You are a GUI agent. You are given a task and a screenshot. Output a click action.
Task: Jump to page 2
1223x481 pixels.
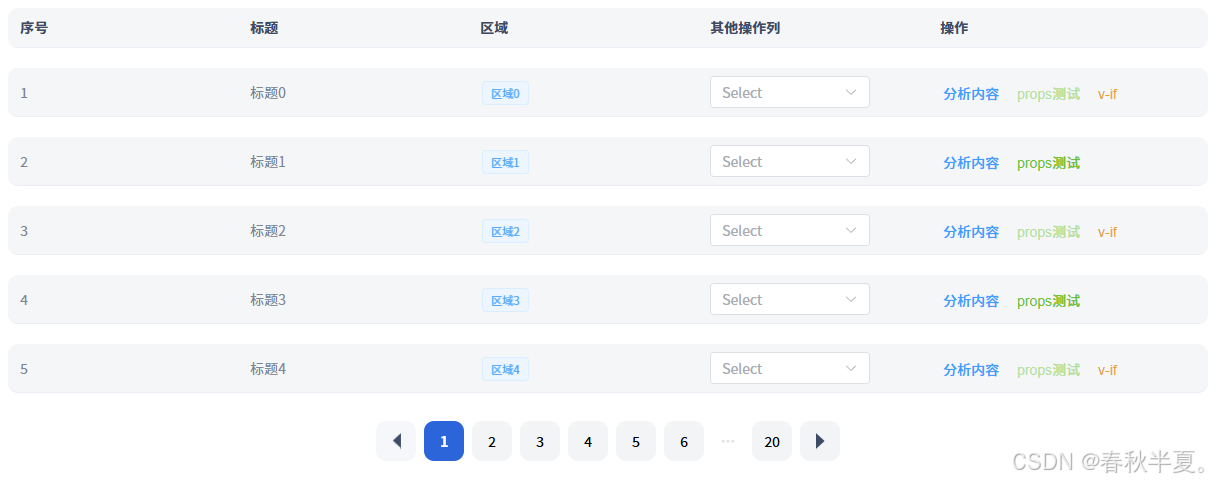pyautogui.click(x=492, y=441)
